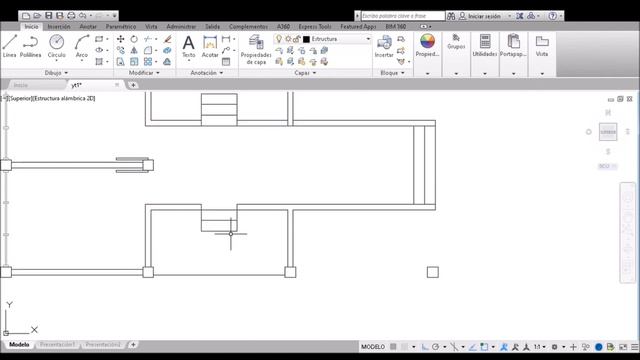Click the Estructura alámbrica 2D visual style label
The height and width of the screenshot is (360, 640).
pyautogui.click(x=64, y=98)
